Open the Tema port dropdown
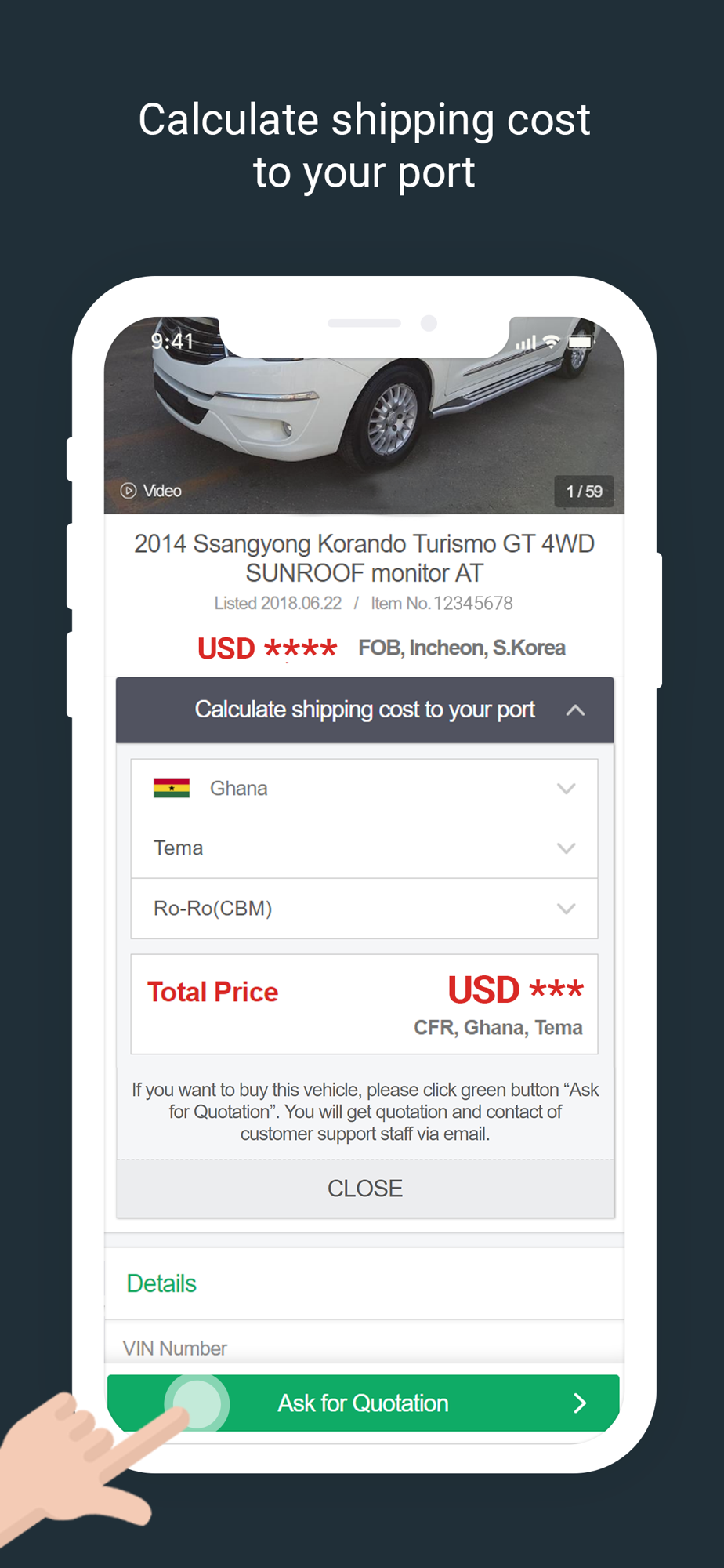The height and width of the screenshot is (1568, 724). 364,848
